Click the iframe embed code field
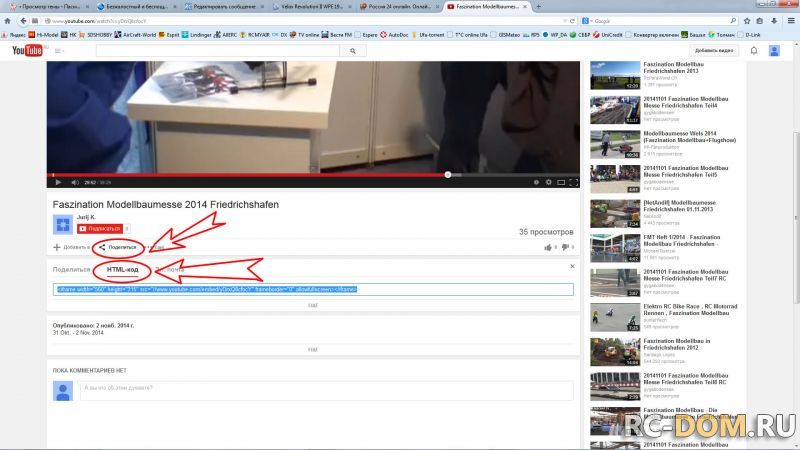 tap(313, 289)
